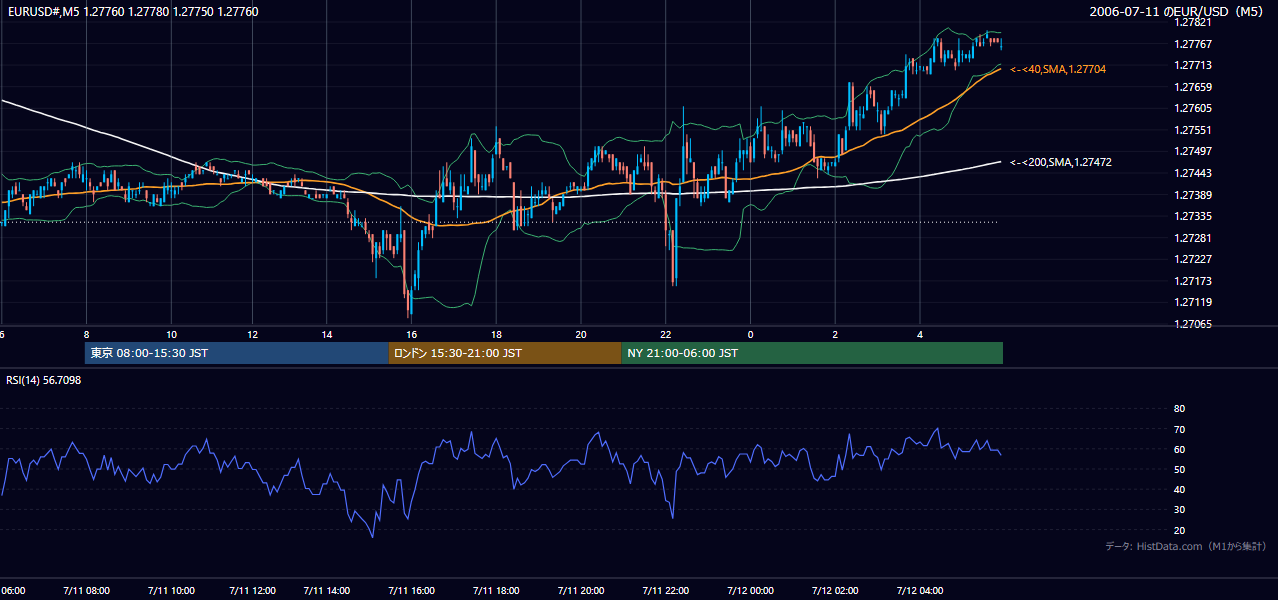
Task: Click RSI scale level 40
Action: tap(1179, 489)
